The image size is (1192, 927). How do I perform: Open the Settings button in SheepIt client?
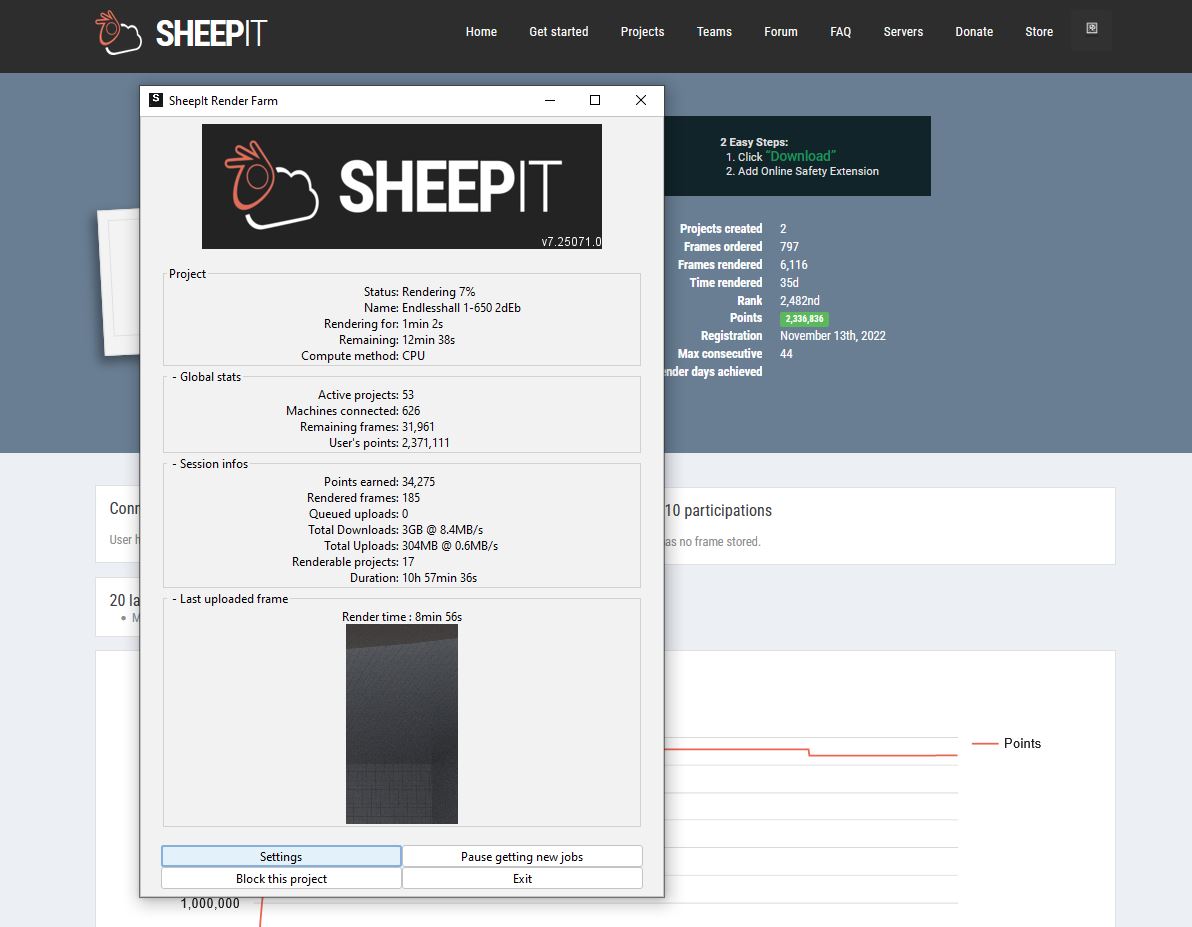coord(281,856)
